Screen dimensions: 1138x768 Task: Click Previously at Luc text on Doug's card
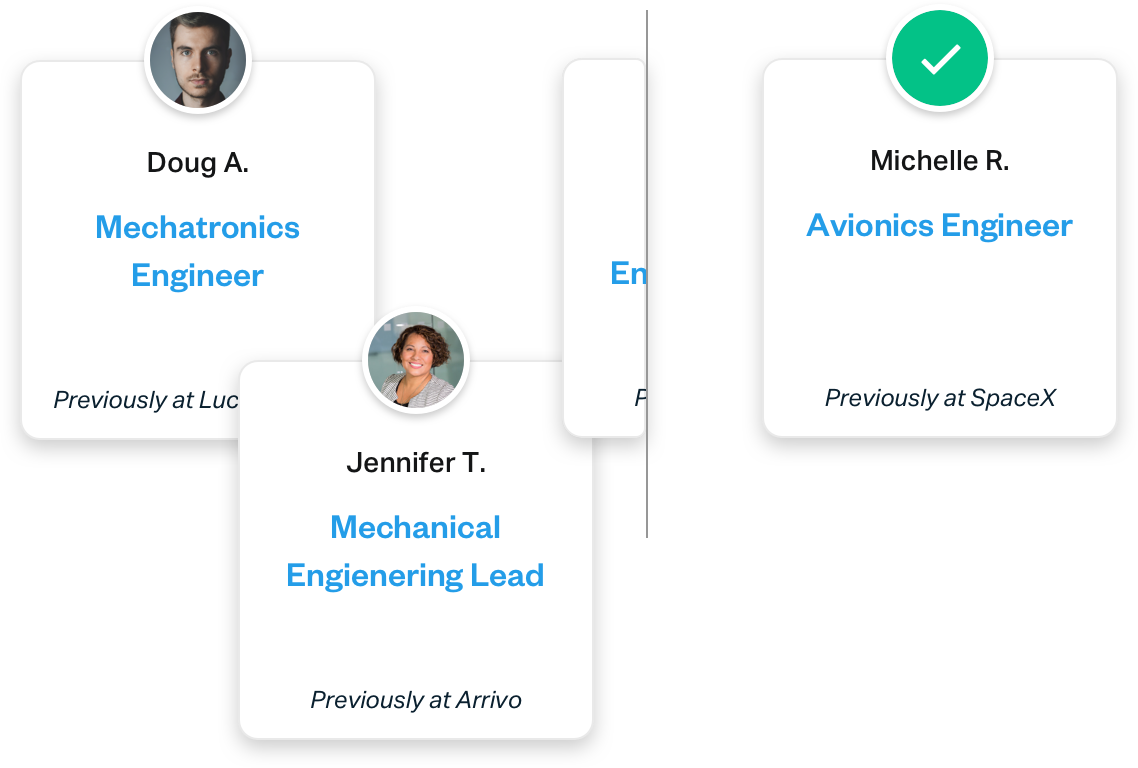pos(146,400)
